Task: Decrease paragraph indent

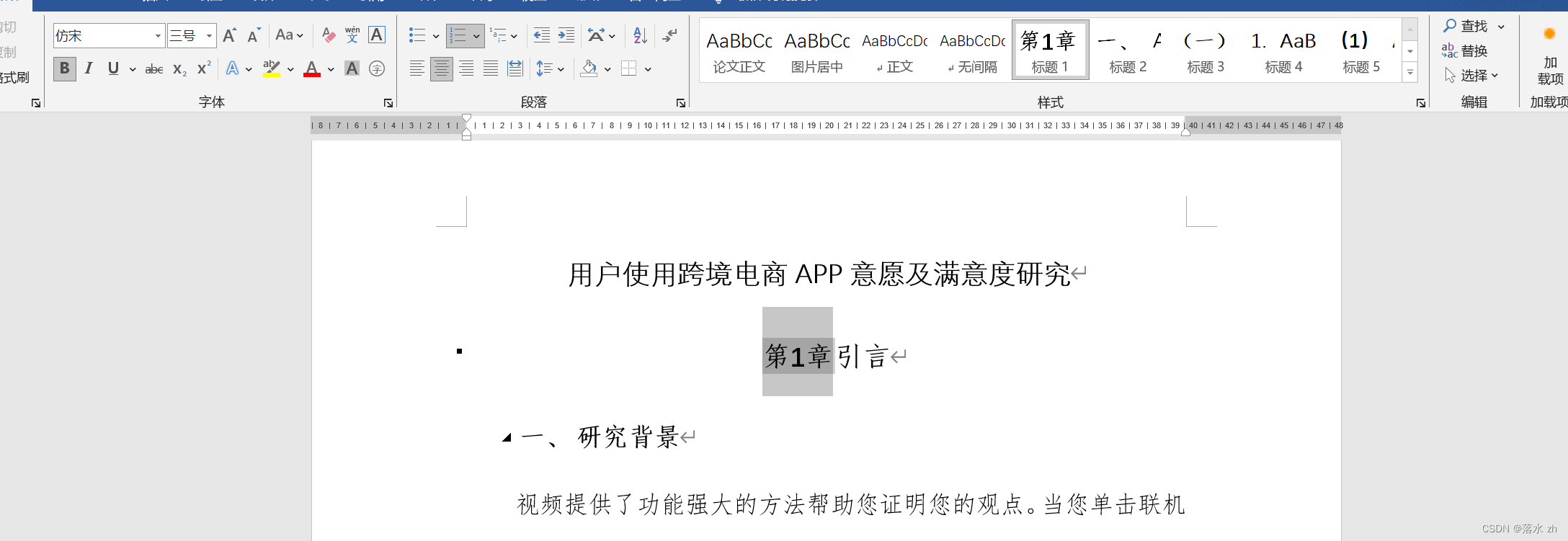Action: tap(542, 35)
